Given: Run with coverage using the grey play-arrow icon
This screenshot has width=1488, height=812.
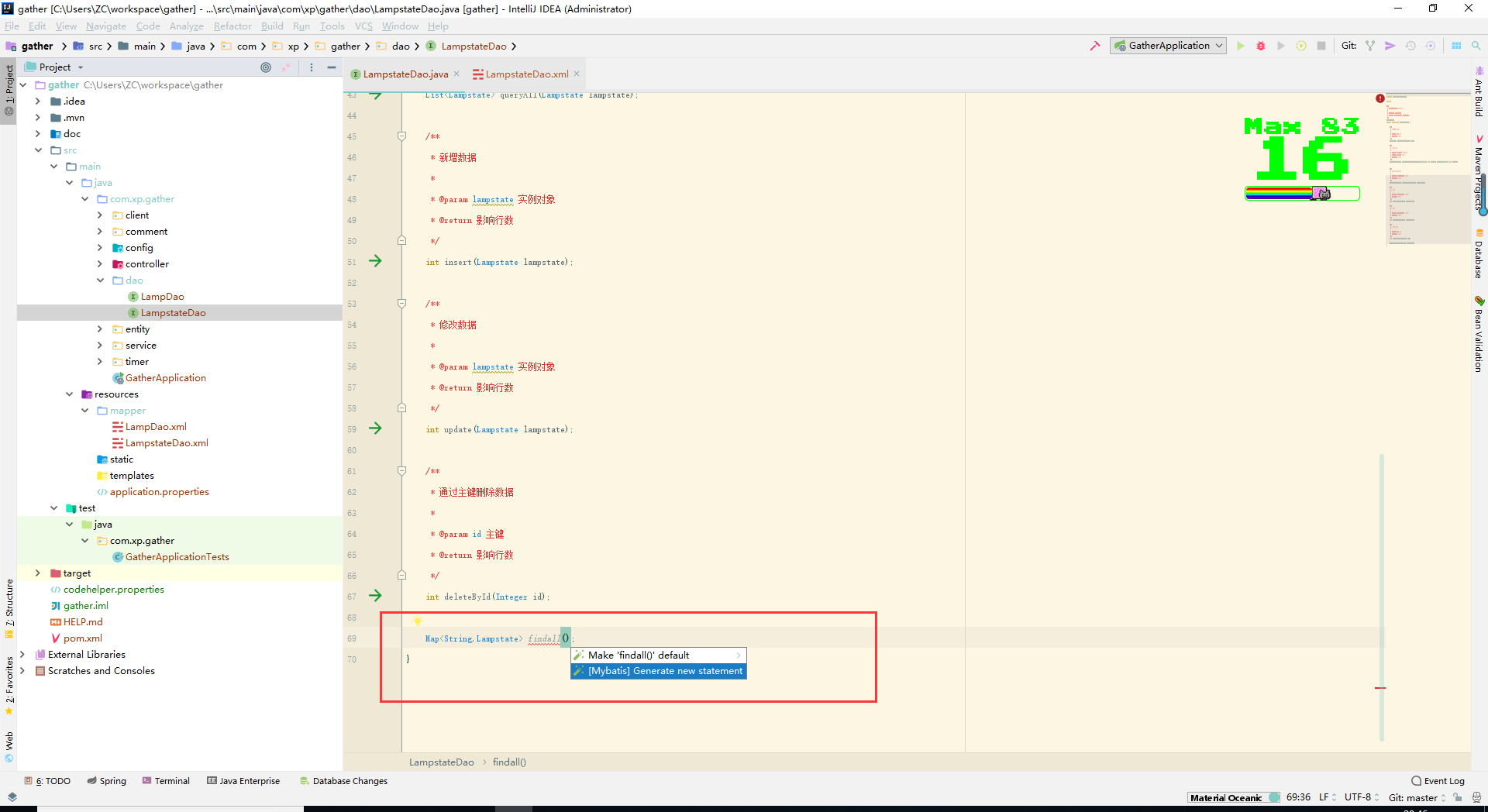Looking at the screenshot, I should tap(1281, 46).
